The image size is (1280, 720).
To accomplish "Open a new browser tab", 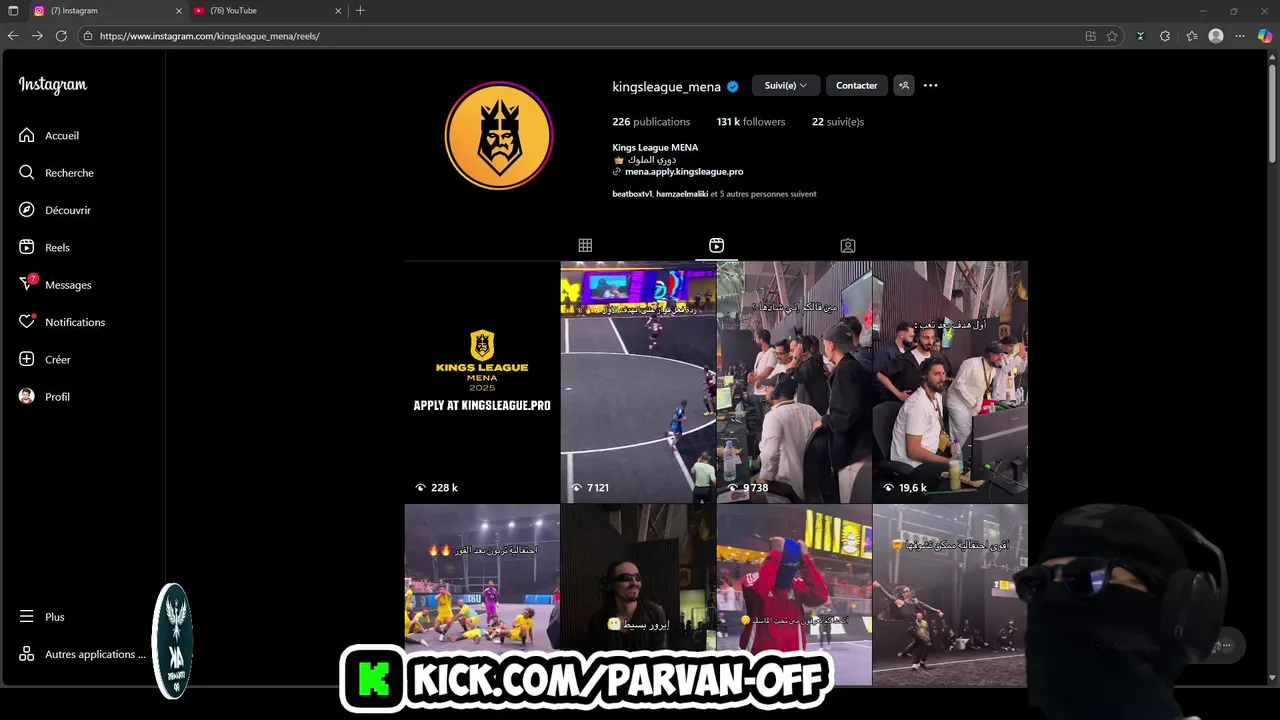I will coord(360,10).
